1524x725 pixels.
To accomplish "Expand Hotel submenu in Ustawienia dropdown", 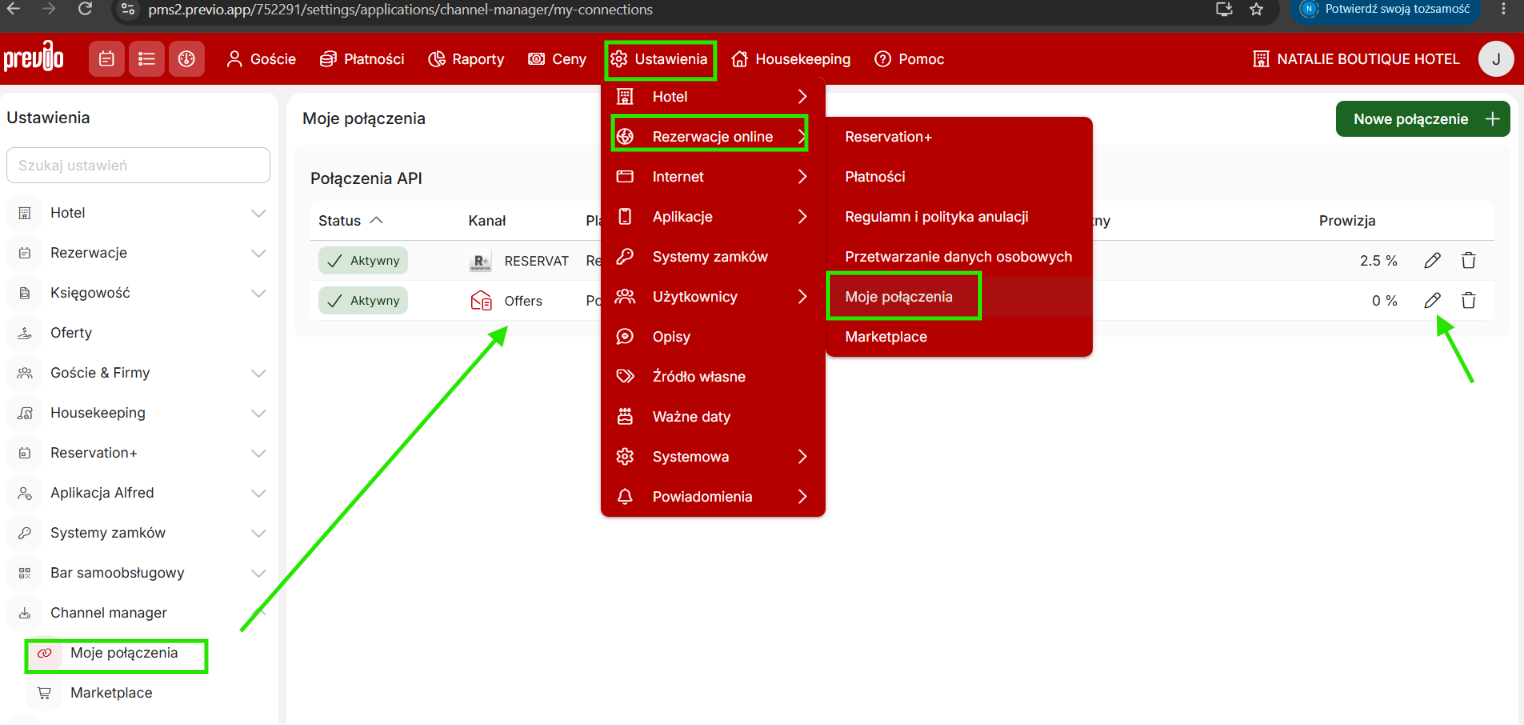I will pos(713,97).
